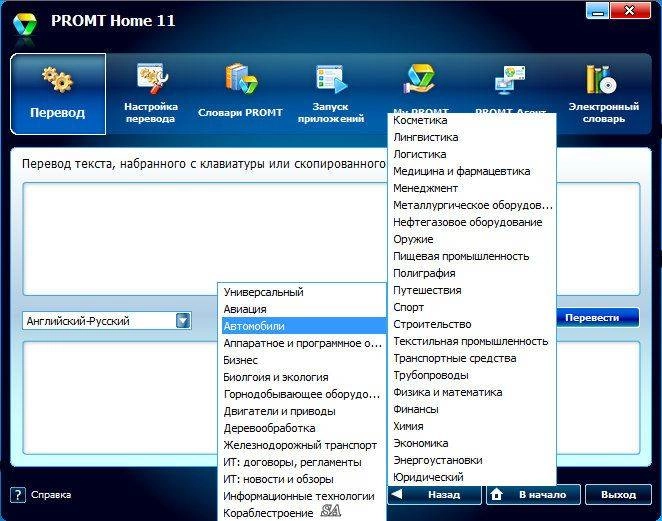Select Строительство topic
Image resolution: width=662 pixels, height=521 pixels.
[472, 324]
